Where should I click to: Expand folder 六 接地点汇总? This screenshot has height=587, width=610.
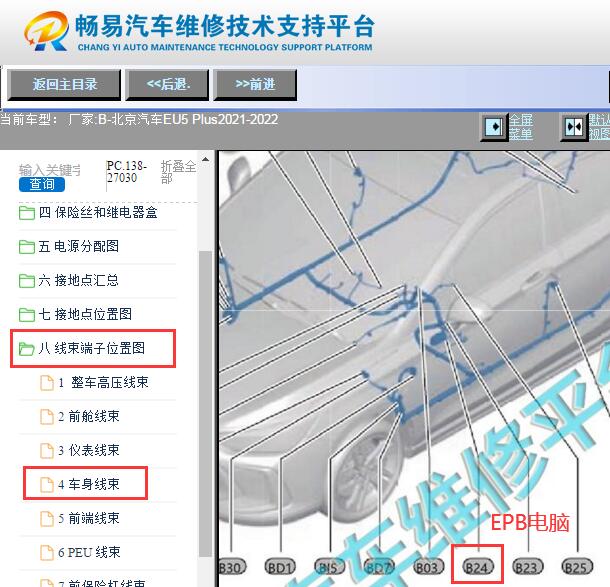pyautogui.click(x=79, y=280)
